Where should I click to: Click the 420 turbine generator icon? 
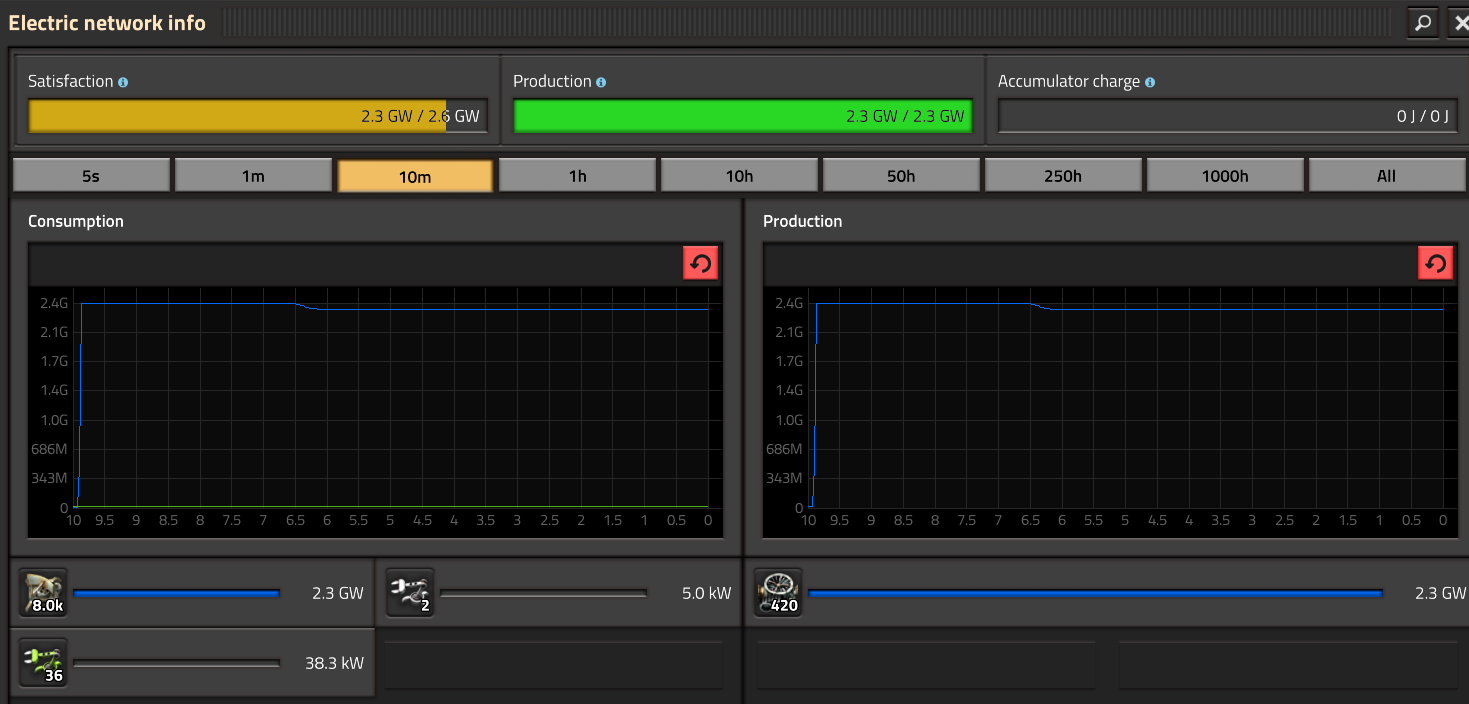[x=779, y=593]
